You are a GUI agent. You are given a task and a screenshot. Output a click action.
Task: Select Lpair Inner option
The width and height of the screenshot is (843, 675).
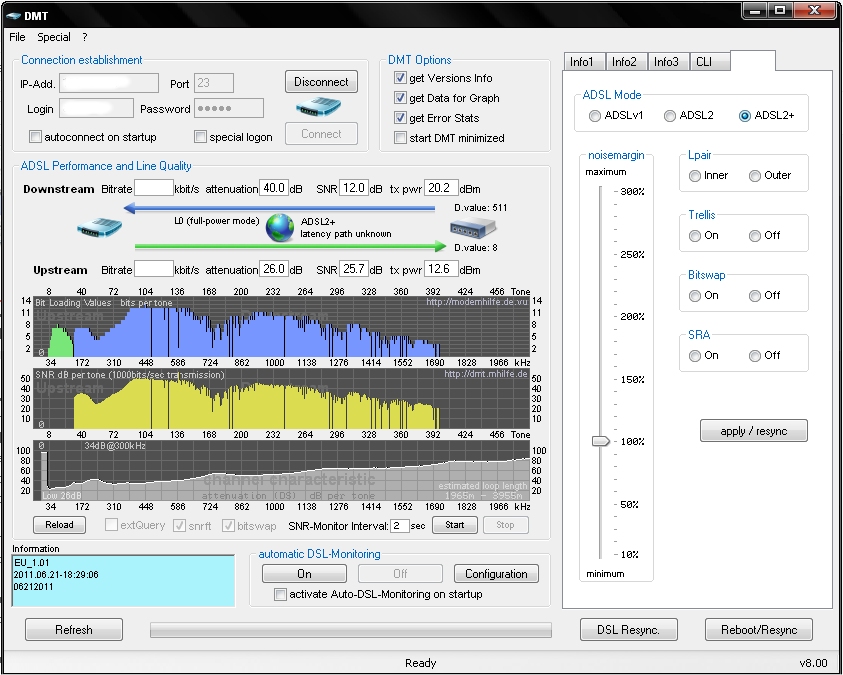click(695, 176)
